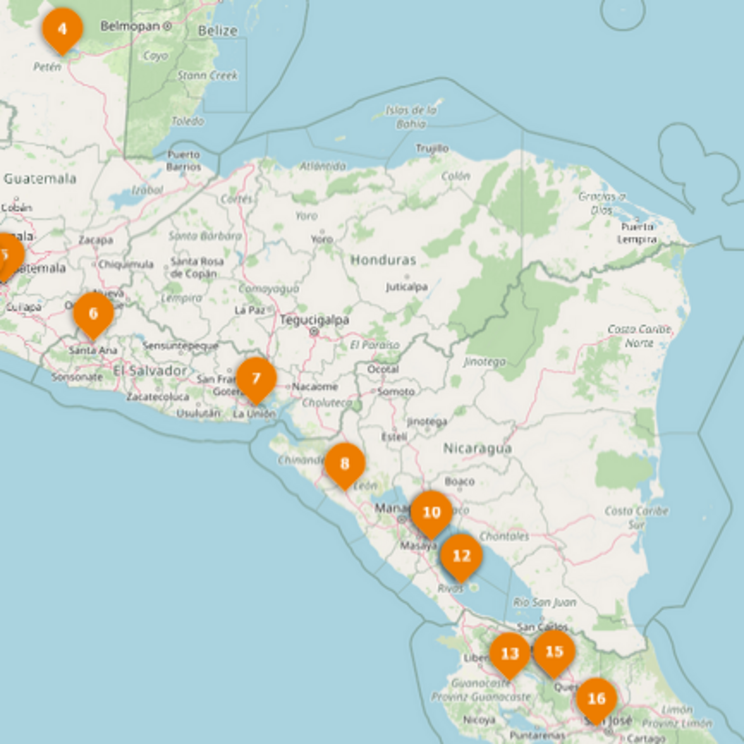This screenshot has height=744, width=744.
Task: Click the Zacatecoluca town label
Action: [x=158, y=397]
